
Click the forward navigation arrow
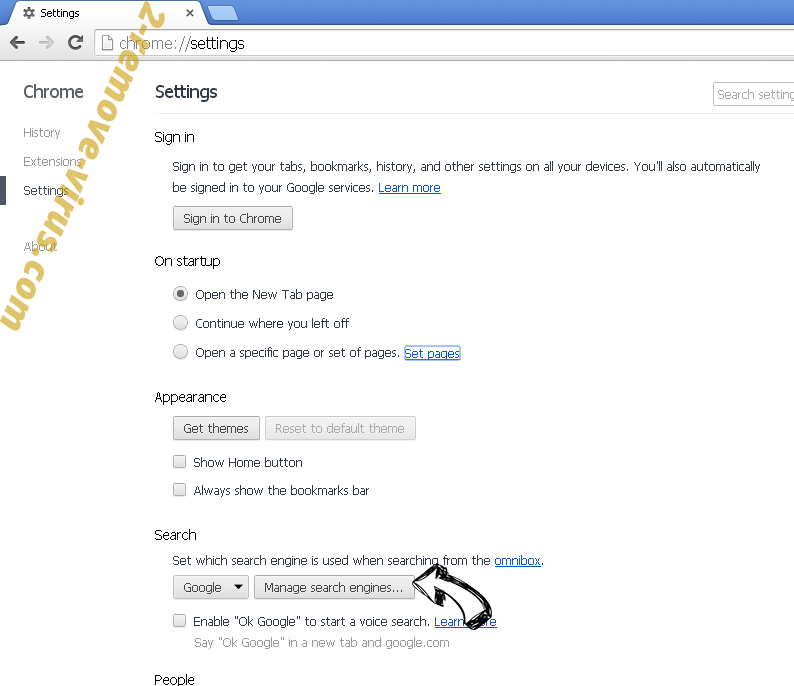47,43
